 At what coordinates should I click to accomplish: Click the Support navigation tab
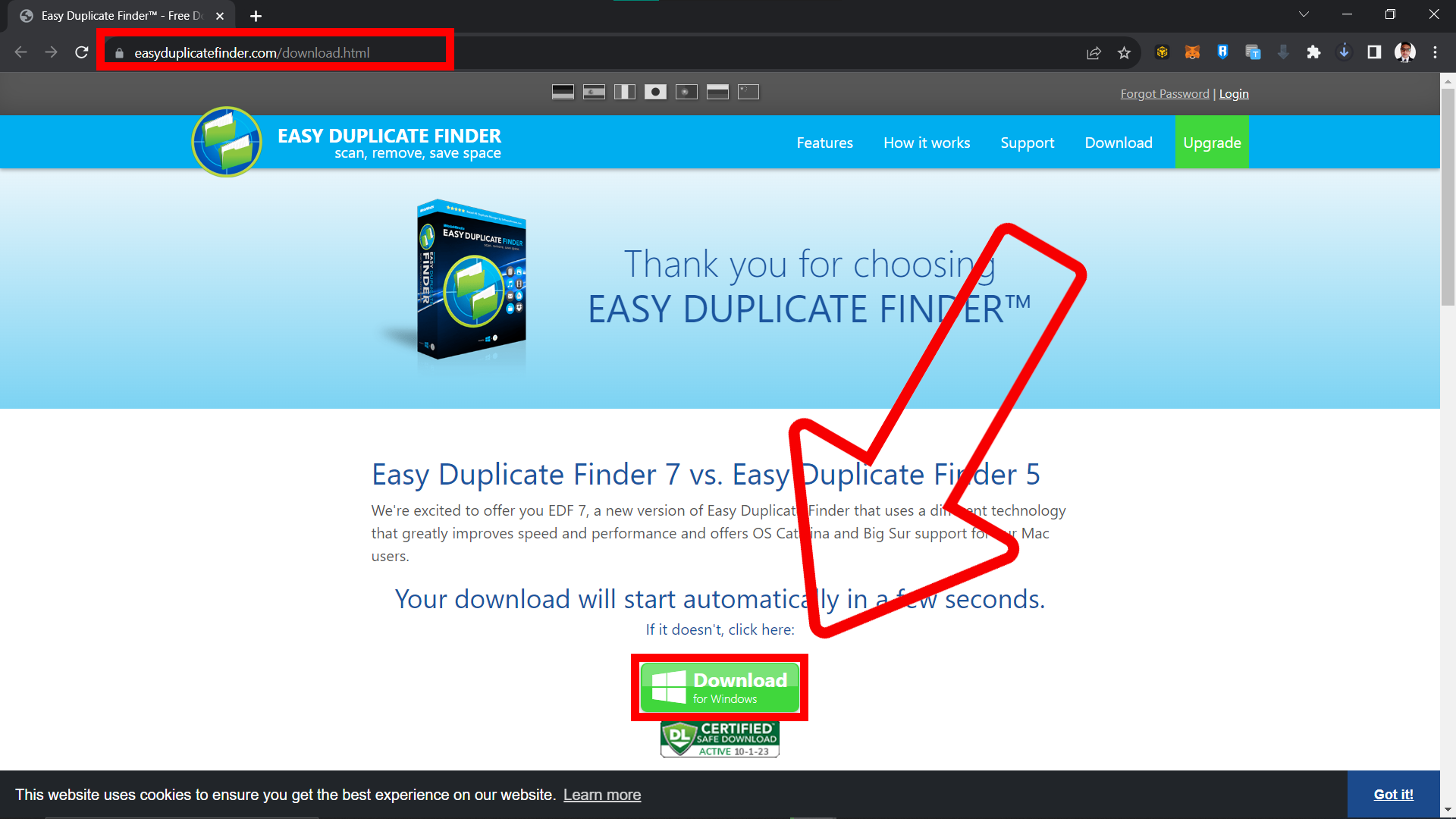[1027, 142]
